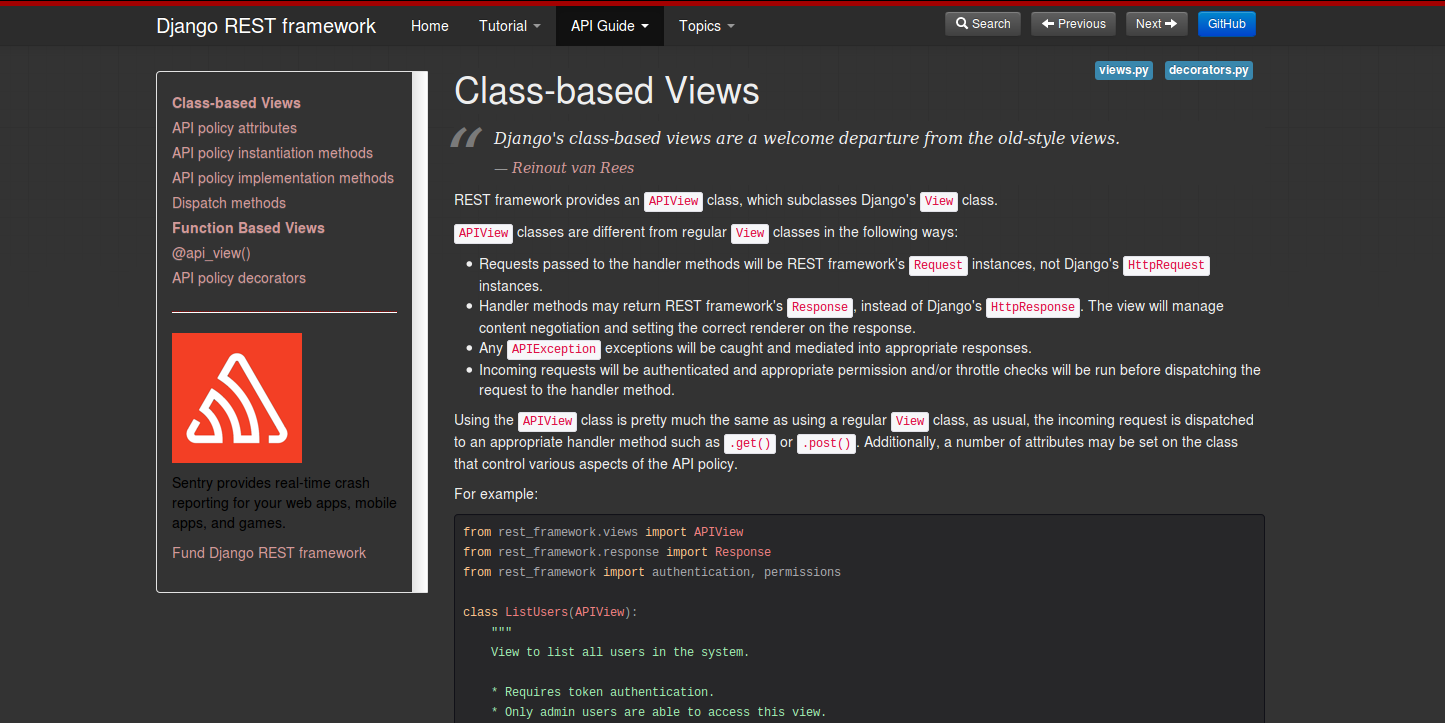Expand the Topics dropdown menu
The height and width of the screenshot is (723, 1445).
[x=706, y=25]
